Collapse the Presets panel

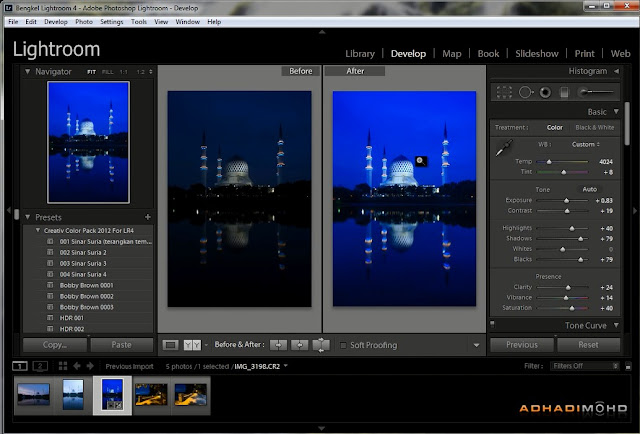[x=27, y=217]
